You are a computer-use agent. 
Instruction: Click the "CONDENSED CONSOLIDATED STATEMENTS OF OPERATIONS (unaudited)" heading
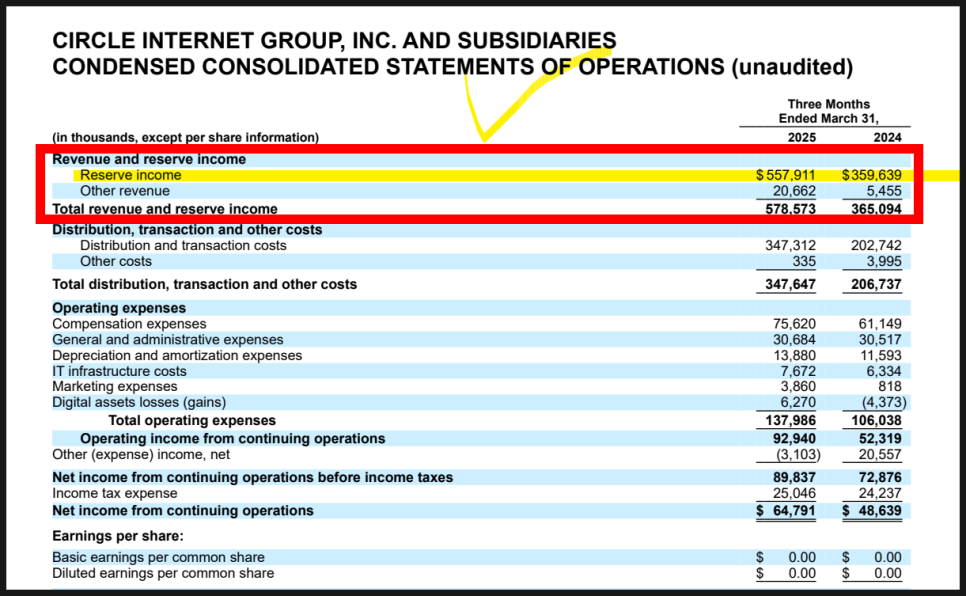[x=453, y=67]
